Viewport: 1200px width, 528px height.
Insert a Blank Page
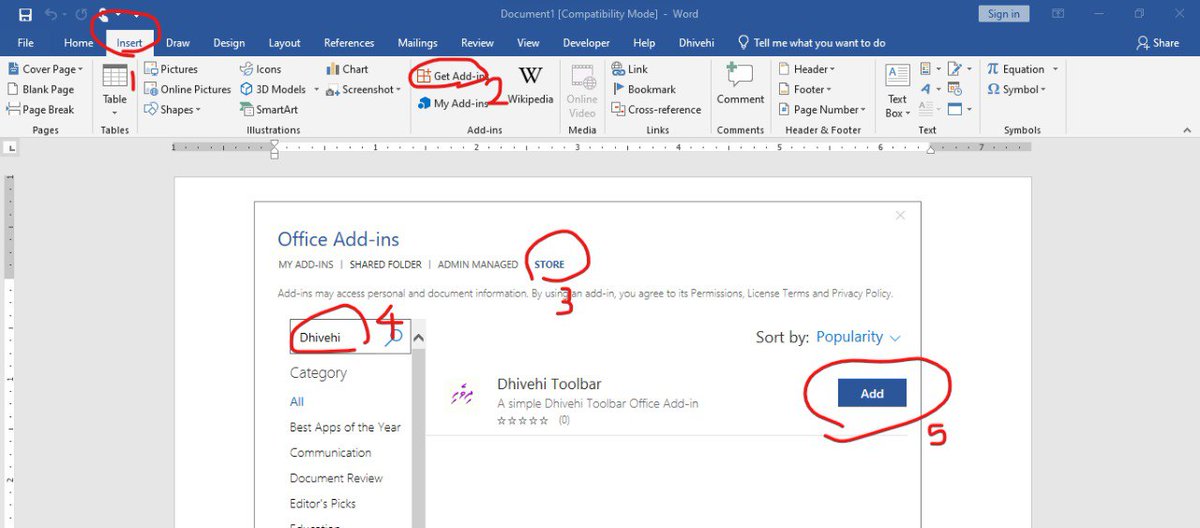tap(40, 89)
